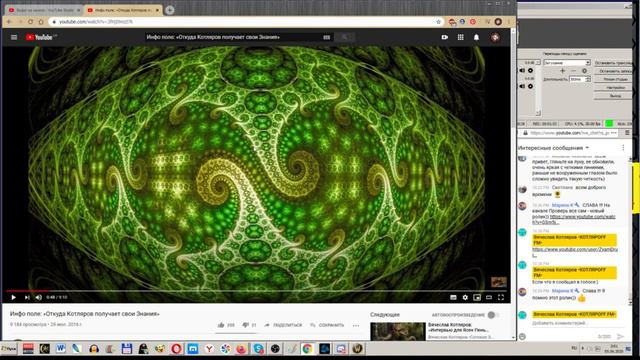The height and width of the screenshot is (360, 640).
Task: Open first OBS mixer channel settings gear
Action: point(531,70)
